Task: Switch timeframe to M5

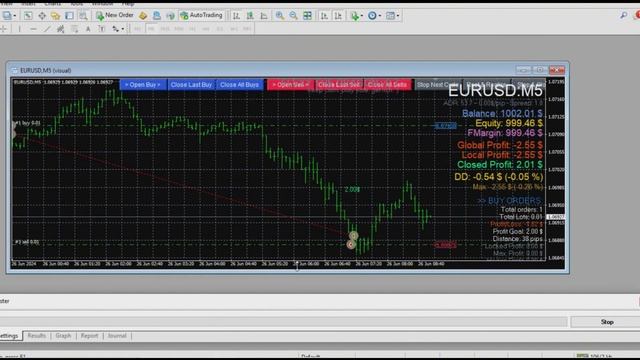Action: [151, 29]
